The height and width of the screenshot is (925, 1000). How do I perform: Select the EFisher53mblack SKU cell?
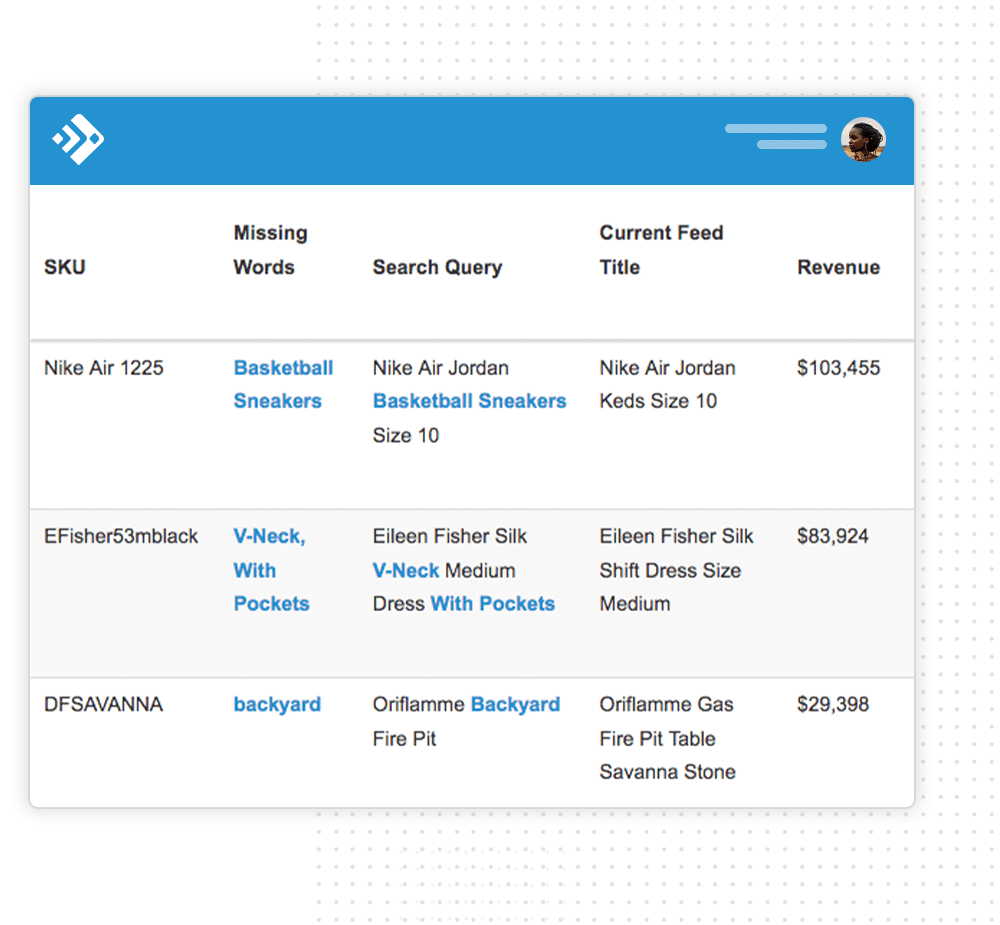click(121, 536)
